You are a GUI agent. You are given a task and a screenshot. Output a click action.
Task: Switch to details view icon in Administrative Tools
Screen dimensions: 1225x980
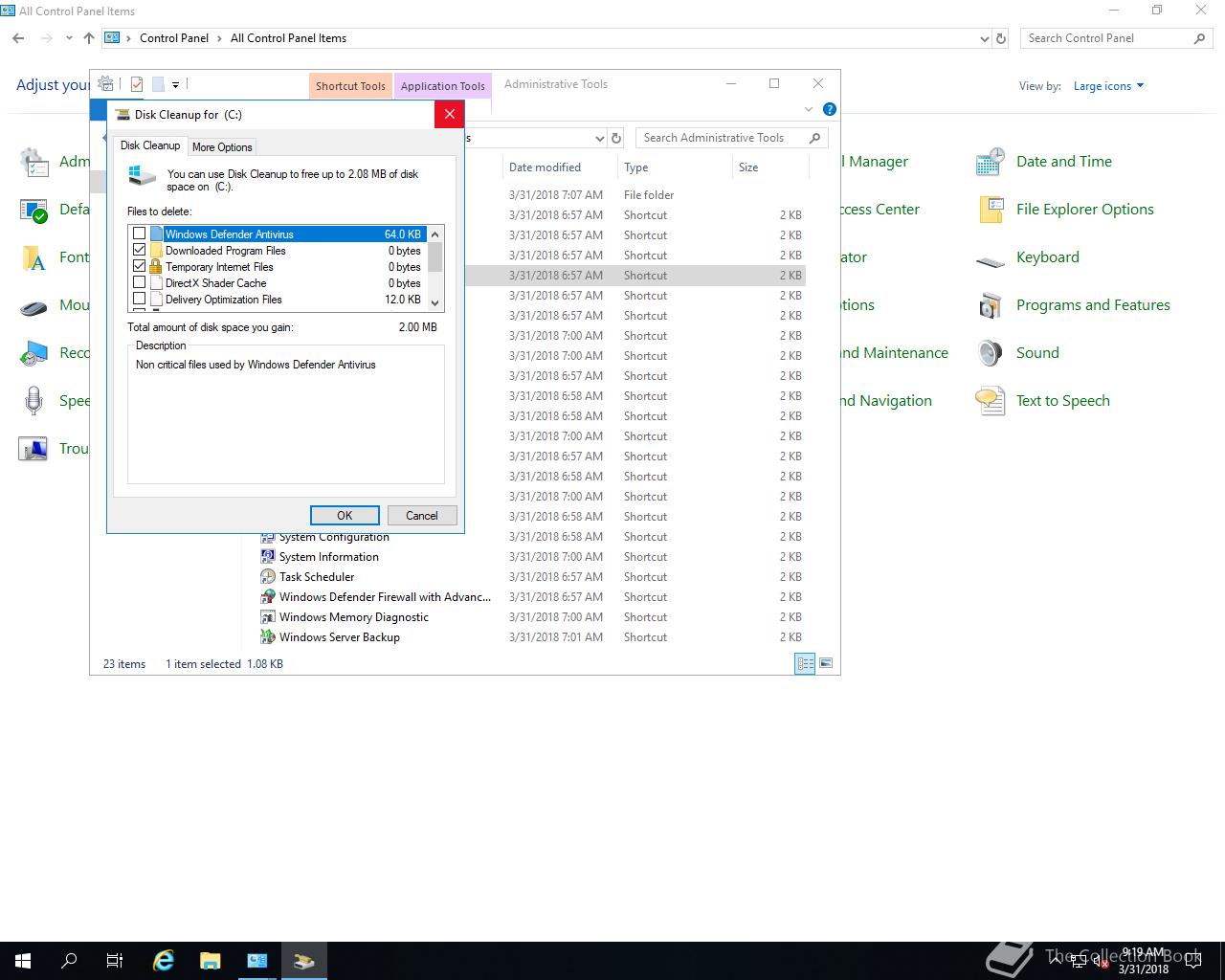805,663
